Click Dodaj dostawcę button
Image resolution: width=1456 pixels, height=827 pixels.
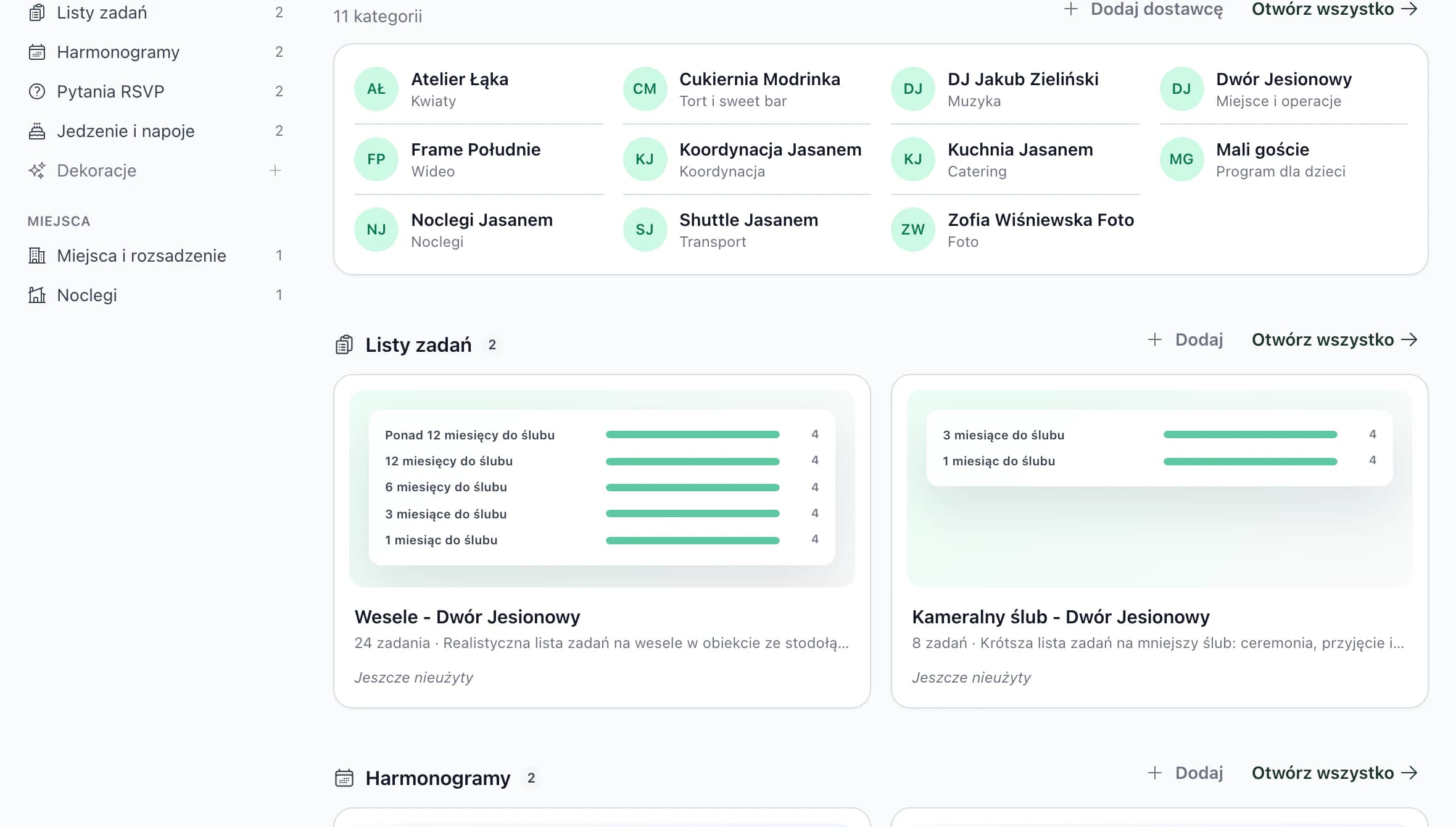(1143, 9)
